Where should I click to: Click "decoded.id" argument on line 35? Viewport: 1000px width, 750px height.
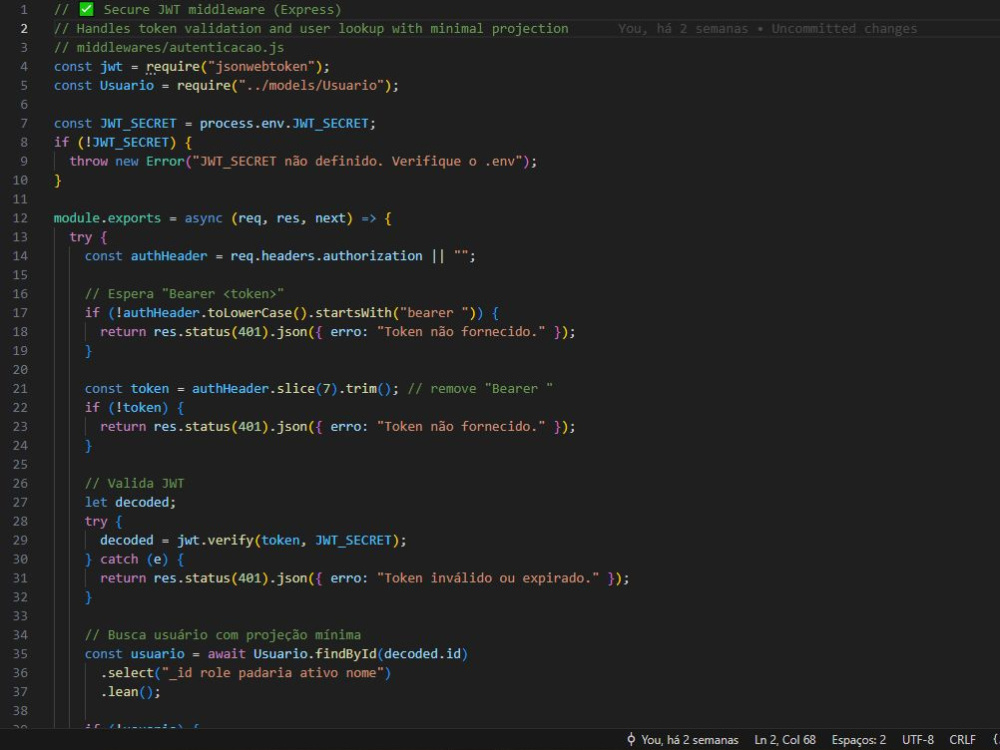(422, 654)
